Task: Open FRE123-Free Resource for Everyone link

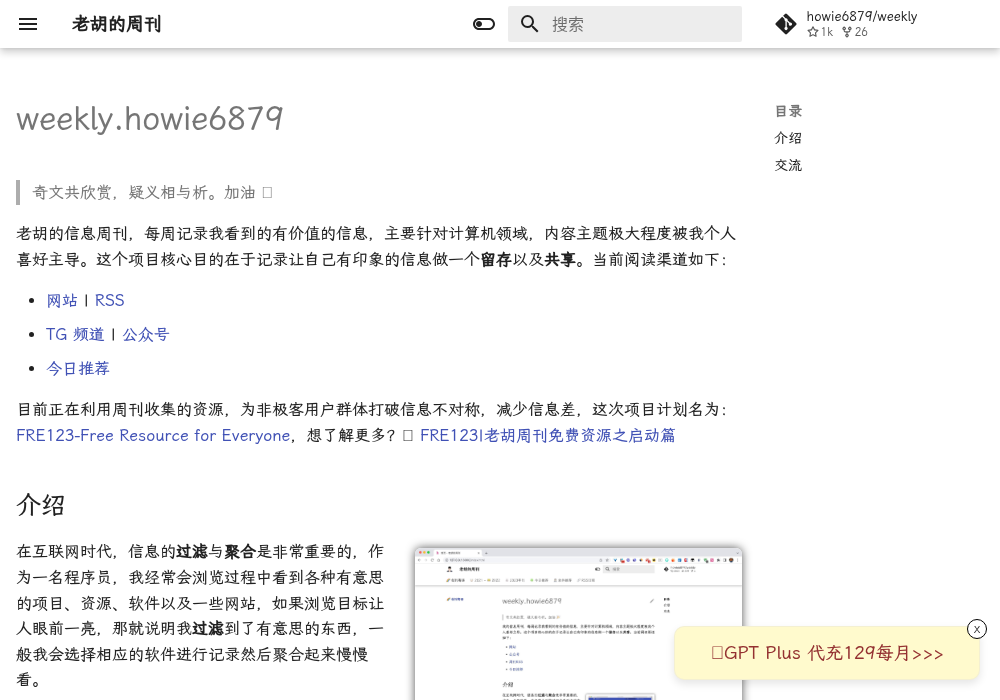Action: pyautogui.click(x=153, y=435)
